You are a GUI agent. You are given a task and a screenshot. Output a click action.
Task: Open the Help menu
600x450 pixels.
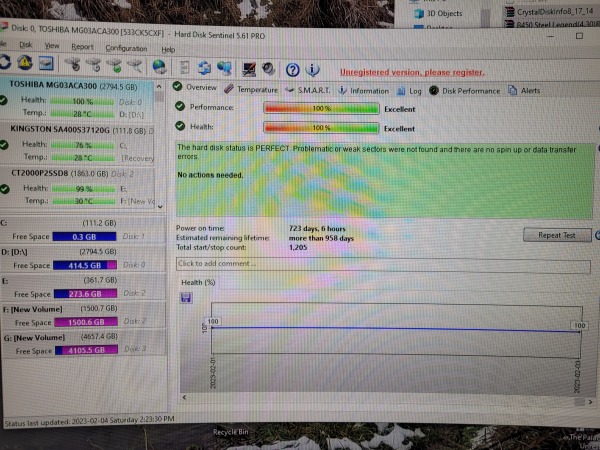coord(168,49)
